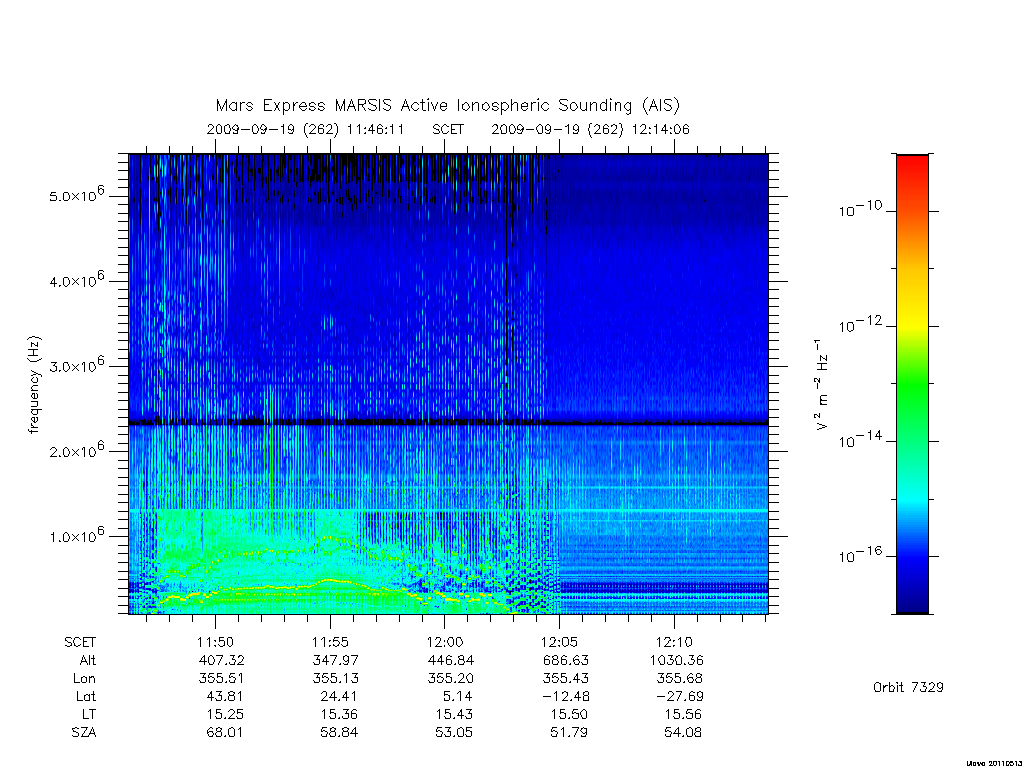
Task: Click the start time "2009-09-19 (262) 11:46:11"
Action: click(305, 129)
